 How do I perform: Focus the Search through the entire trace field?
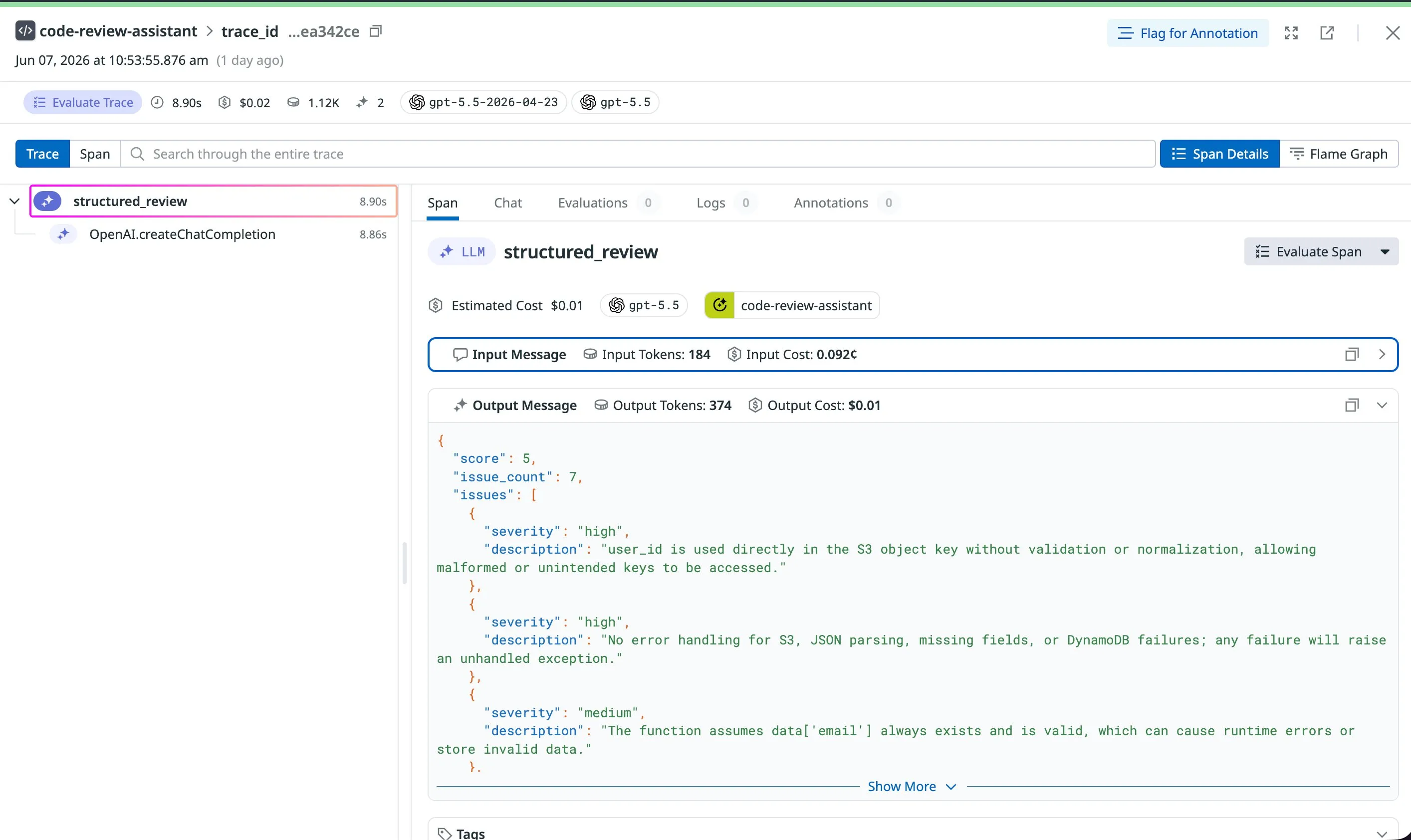tap(638, 154)
